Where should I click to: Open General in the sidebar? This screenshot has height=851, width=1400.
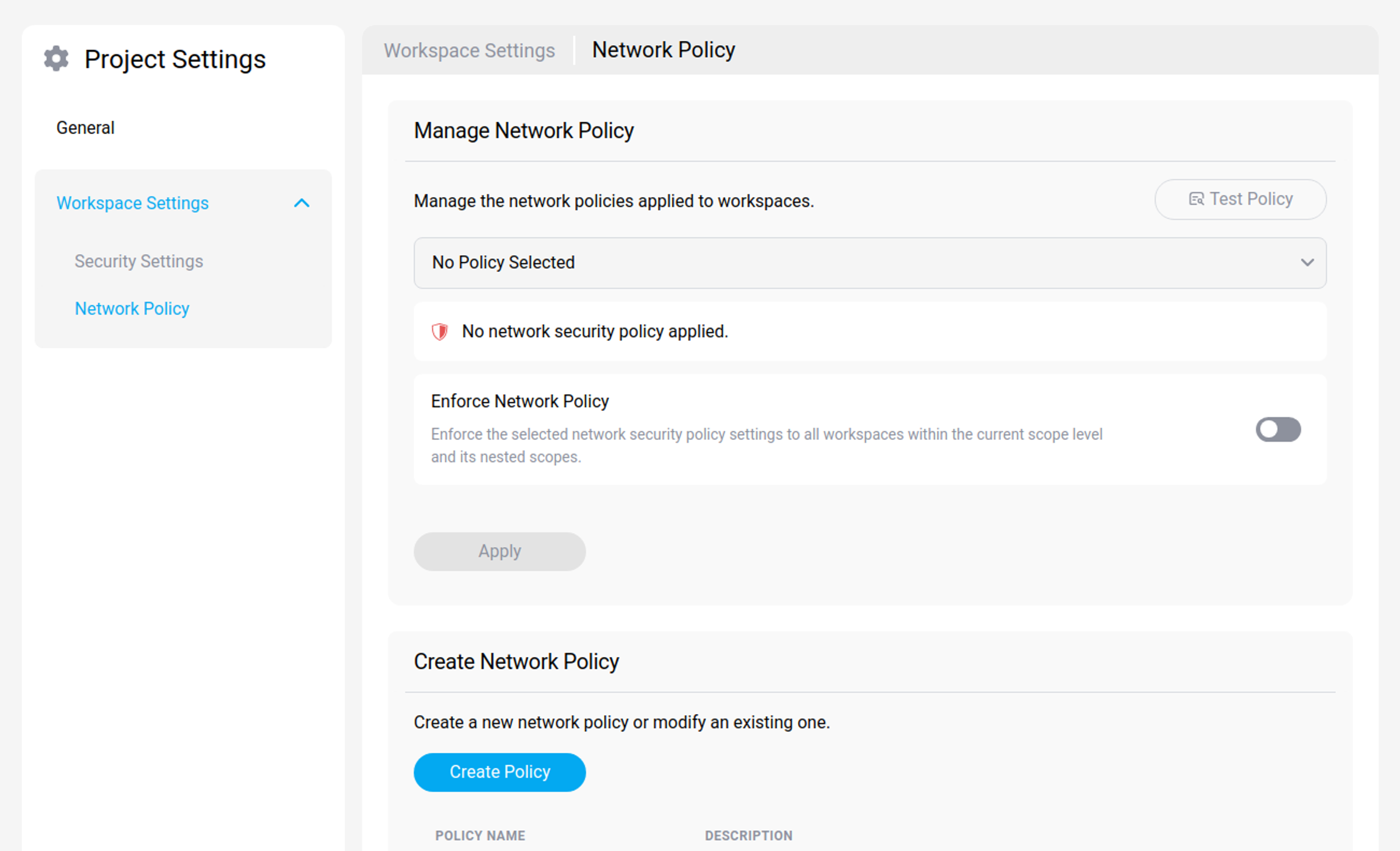point(85,127)
